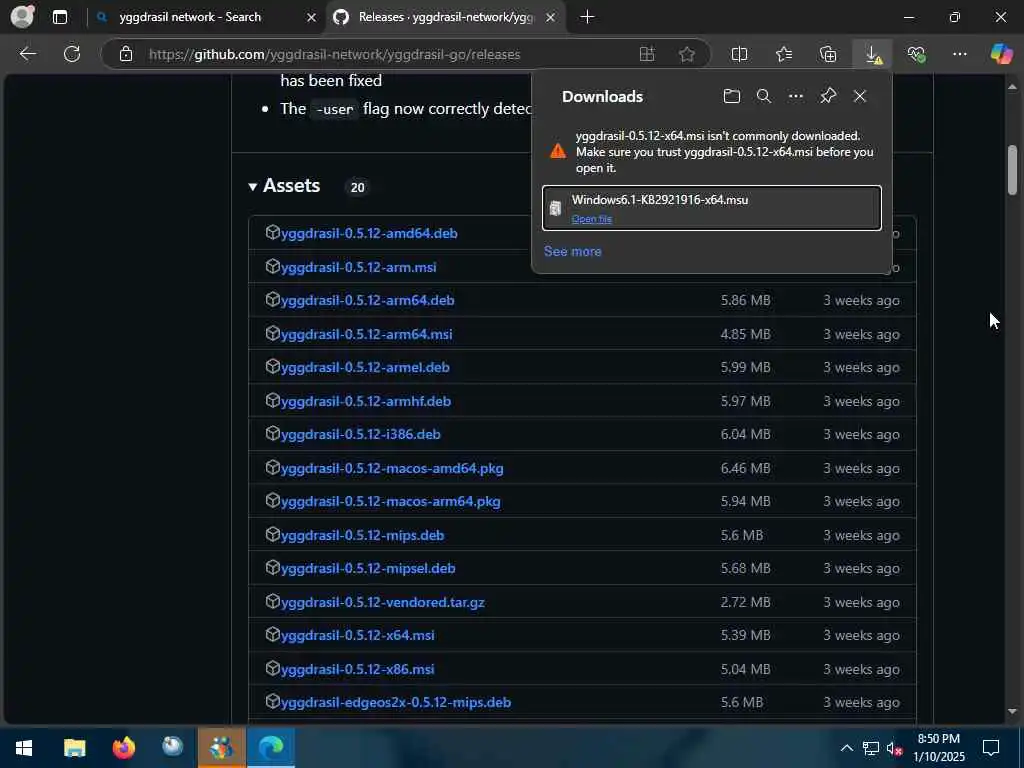1024x768 pixels.
Task: Open File Explorer from the taskbar
Action: [74, 748]
